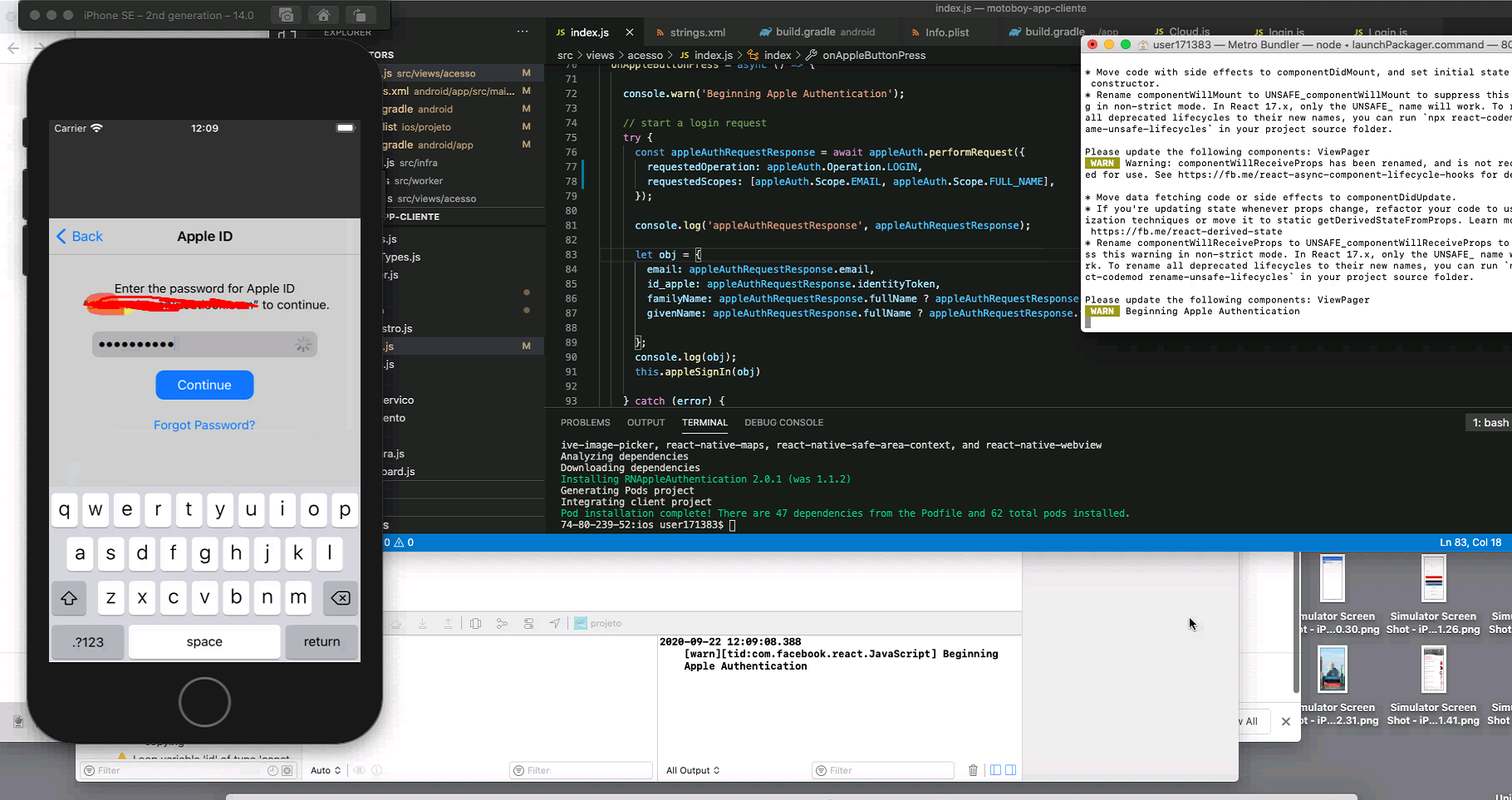
Task: Tap the Apple ID password field
Action: 204,344
